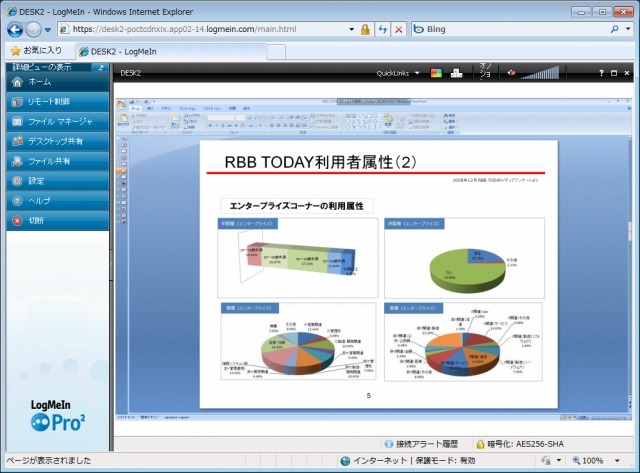Click the refresh icon in the address bar
The image size is (640, 473).
[x=382, y=29]
